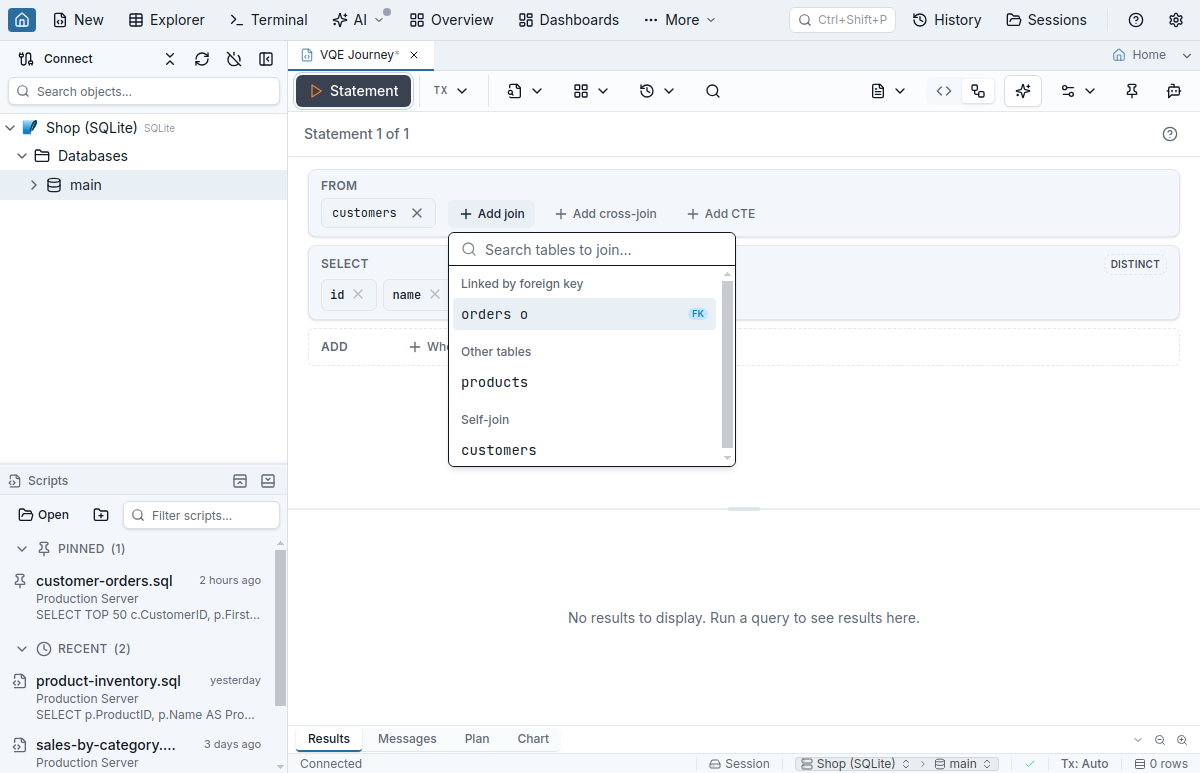
Task: Hide the Connect sidebar panel
Action: tap(266, 59)
